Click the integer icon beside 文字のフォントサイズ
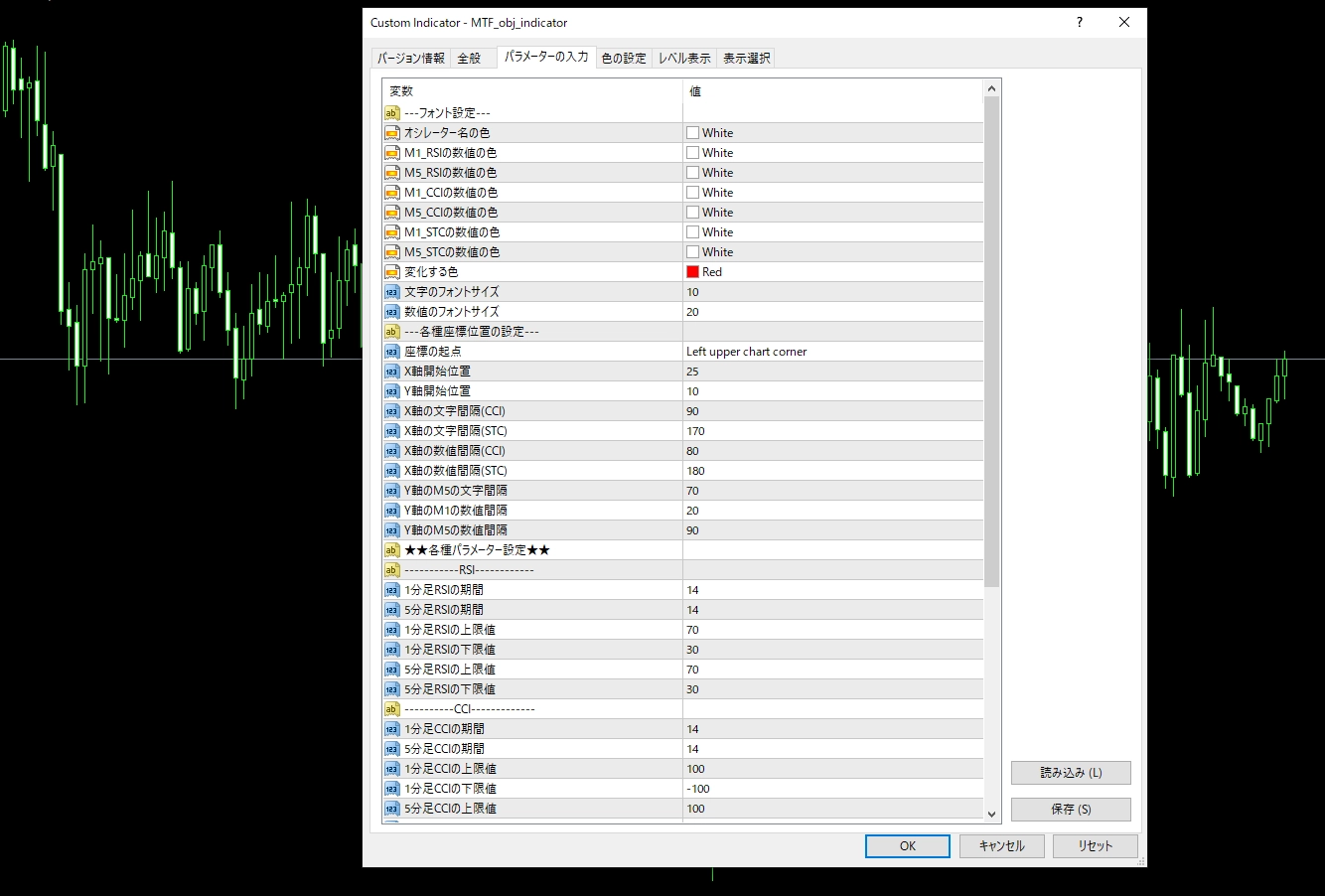 (392, 292)
